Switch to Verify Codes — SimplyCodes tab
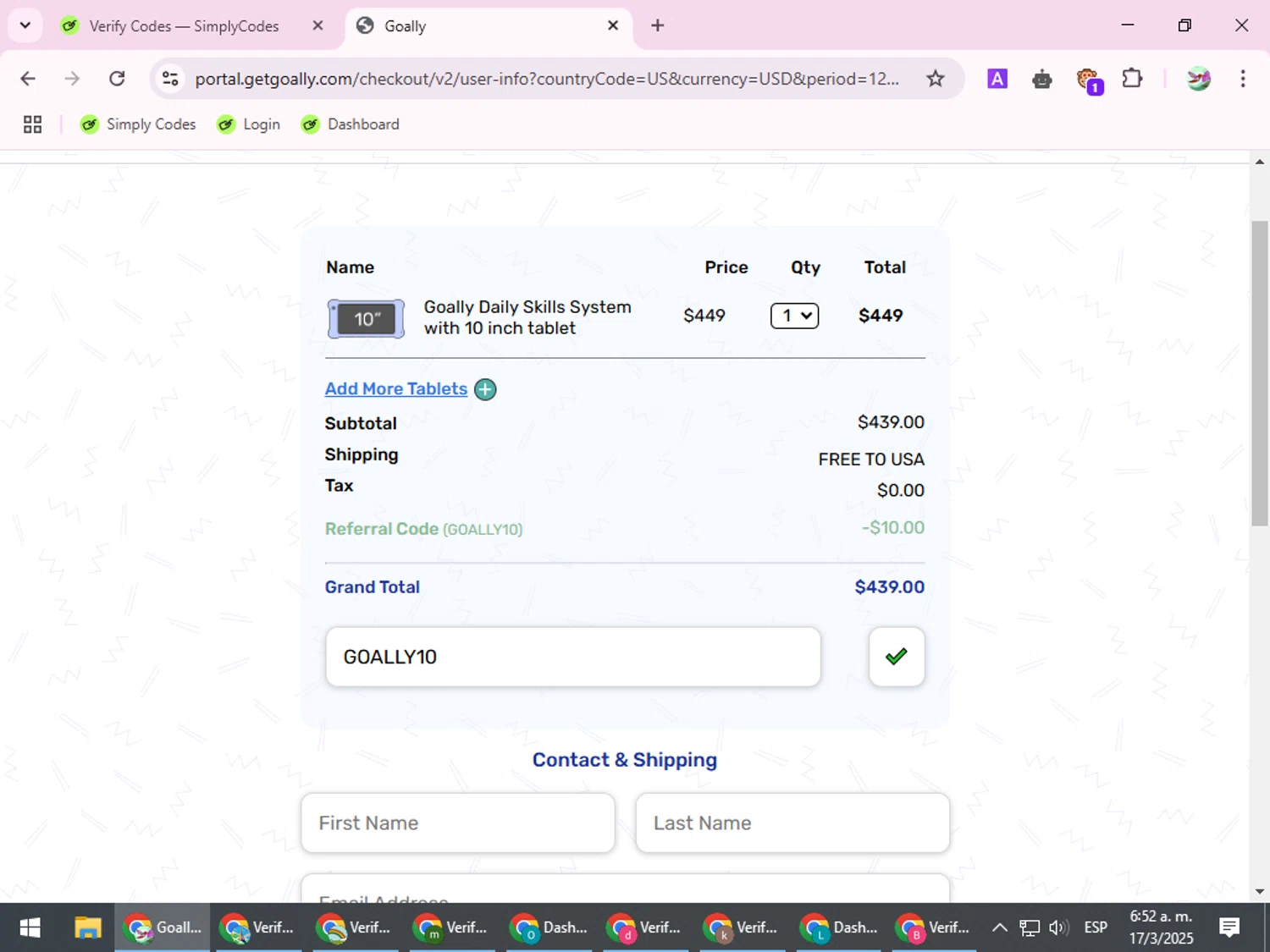This screenshot has height=952, width=1270. coord(184,26)
